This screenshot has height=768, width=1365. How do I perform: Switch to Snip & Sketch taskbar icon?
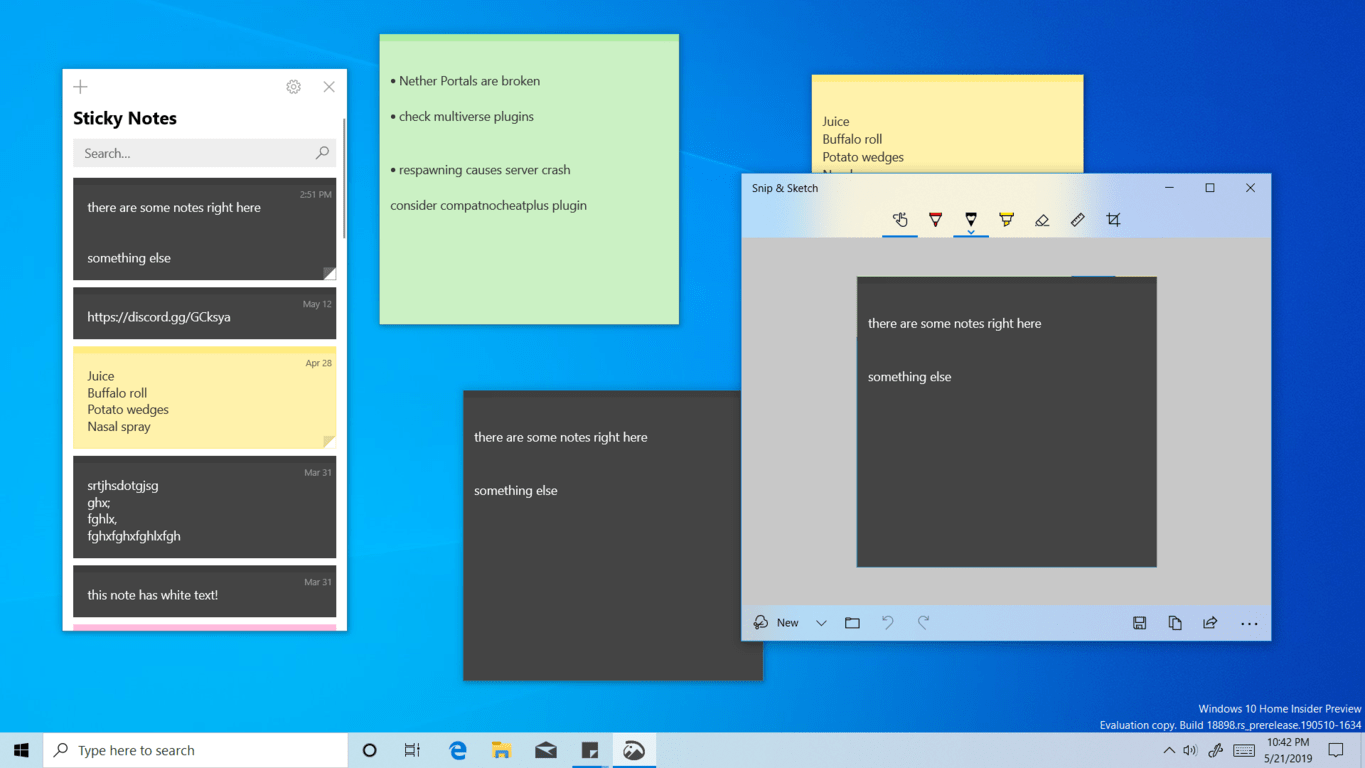[634, 750]
